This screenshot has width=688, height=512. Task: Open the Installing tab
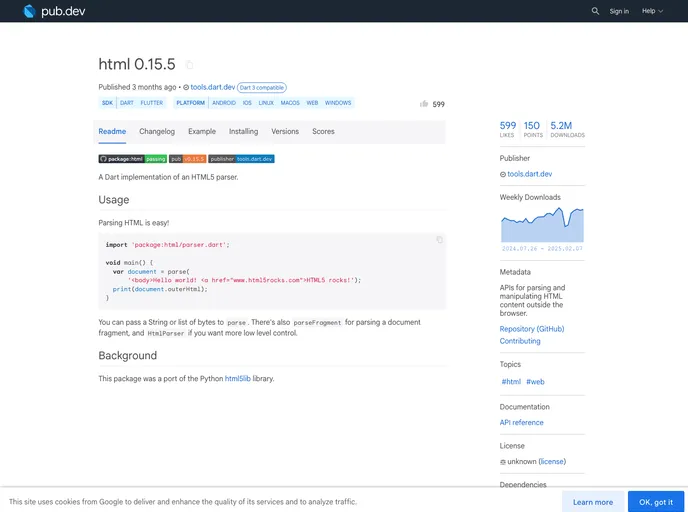coord(244,132)
